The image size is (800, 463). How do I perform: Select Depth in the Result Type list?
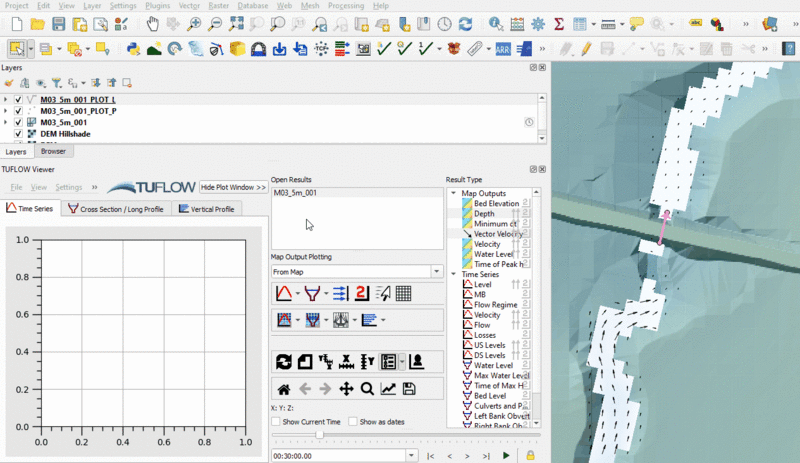pyautogui.click(x=484, y=214)
